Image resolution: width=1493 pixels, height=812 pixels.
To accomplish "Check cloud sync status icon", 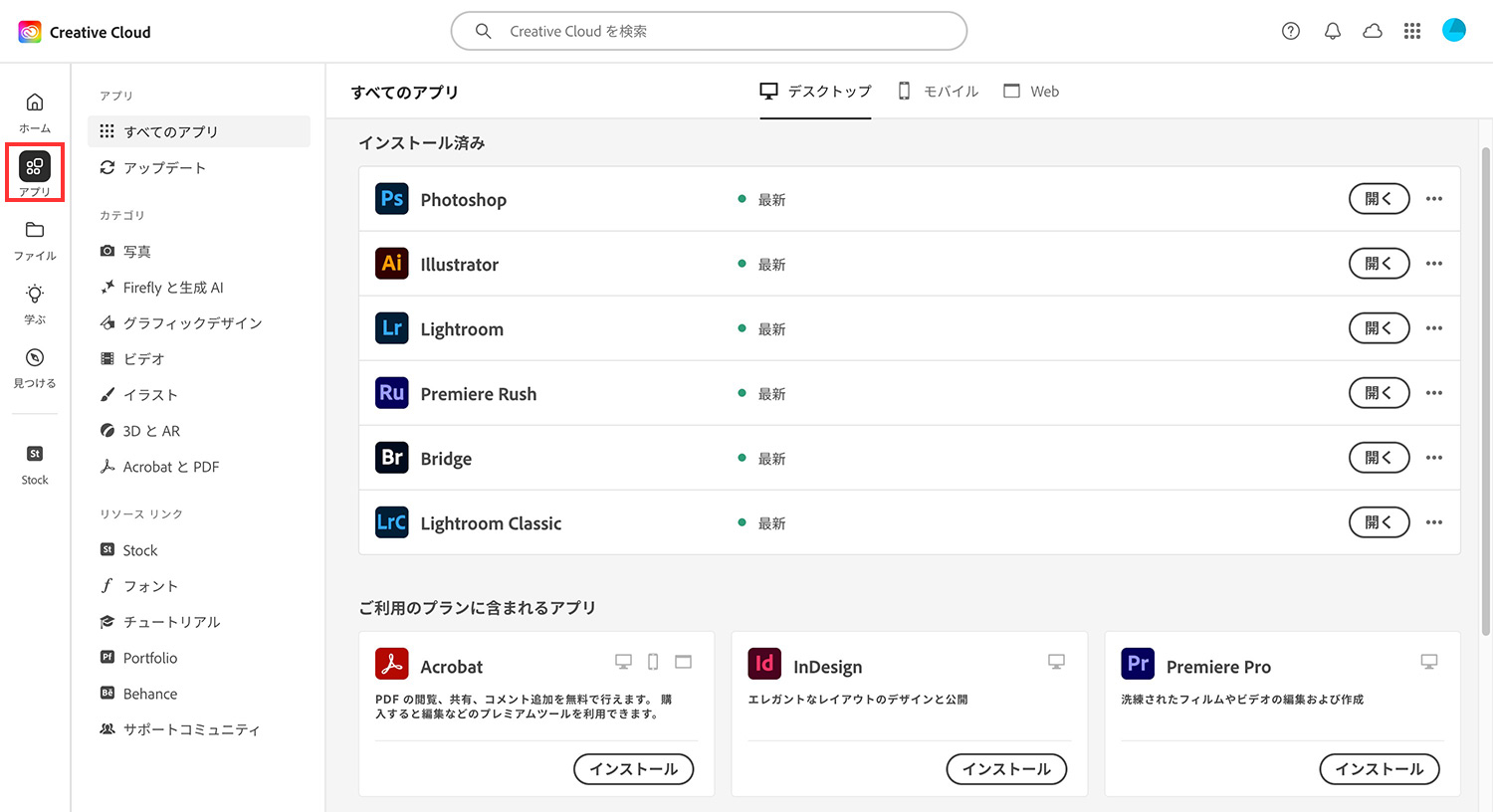I will 1373,31.
